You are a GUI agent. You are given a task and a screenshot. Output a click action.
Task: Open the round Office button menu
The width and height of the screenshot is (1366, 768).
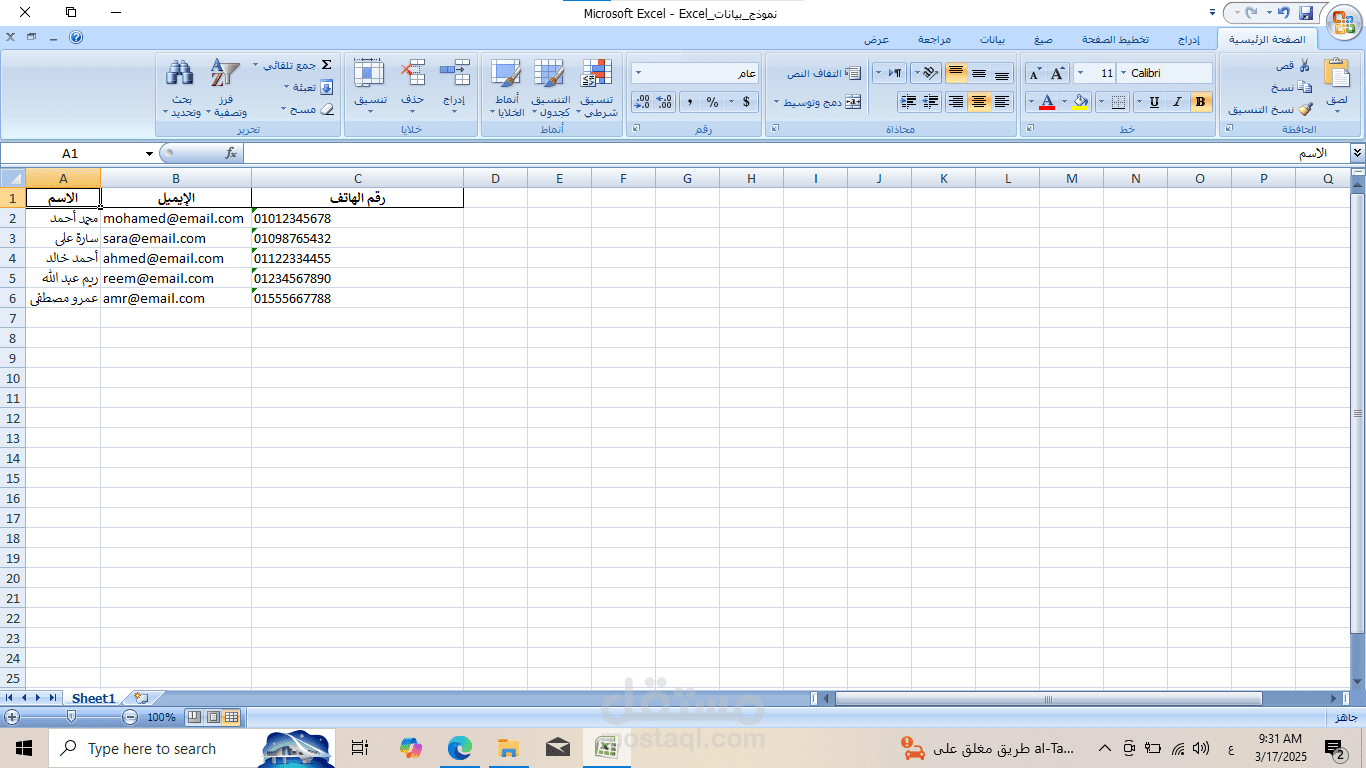tap(1343, 21)
